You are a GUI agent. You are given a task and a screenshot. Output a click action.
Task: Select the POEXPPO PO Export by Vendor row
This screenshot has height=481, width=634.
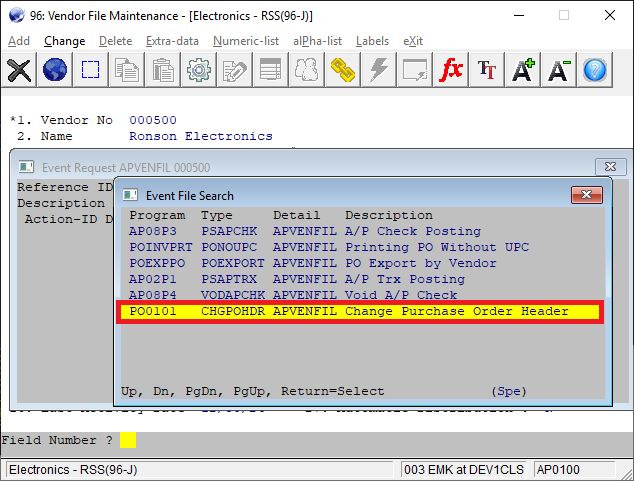pos(348,263)
